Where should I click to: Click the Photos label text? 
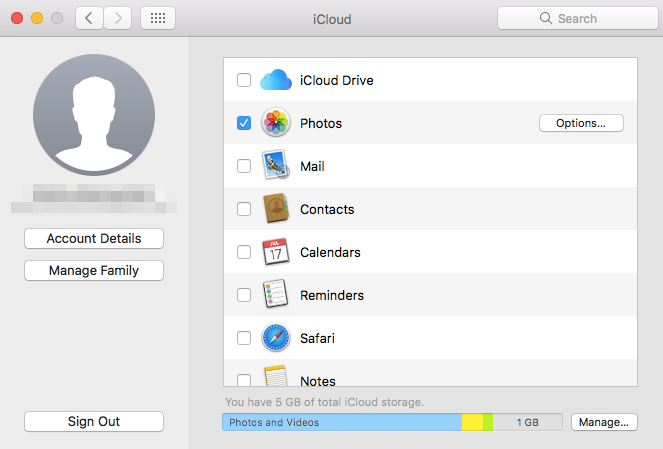pos(321,123)
